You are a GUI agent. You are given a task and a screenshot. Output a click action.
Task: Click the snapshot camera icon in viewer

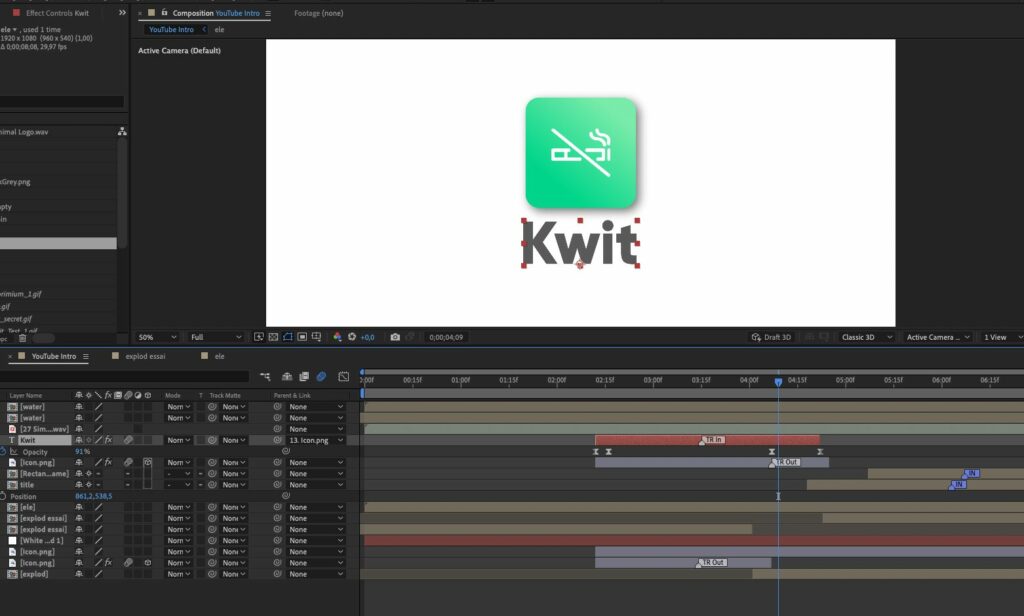tap(395, 338)
